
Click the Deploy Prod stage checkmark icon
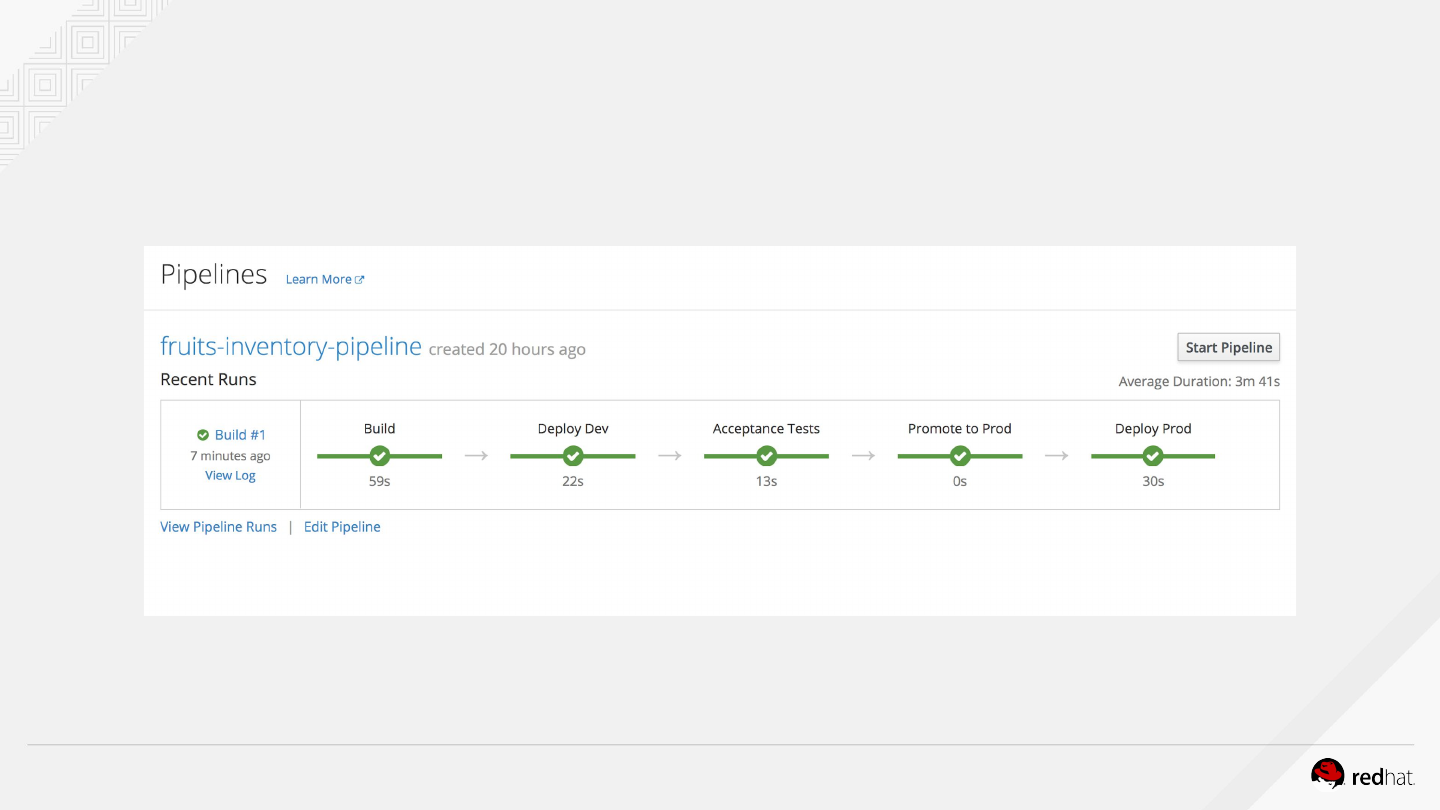click(1153, 456)
